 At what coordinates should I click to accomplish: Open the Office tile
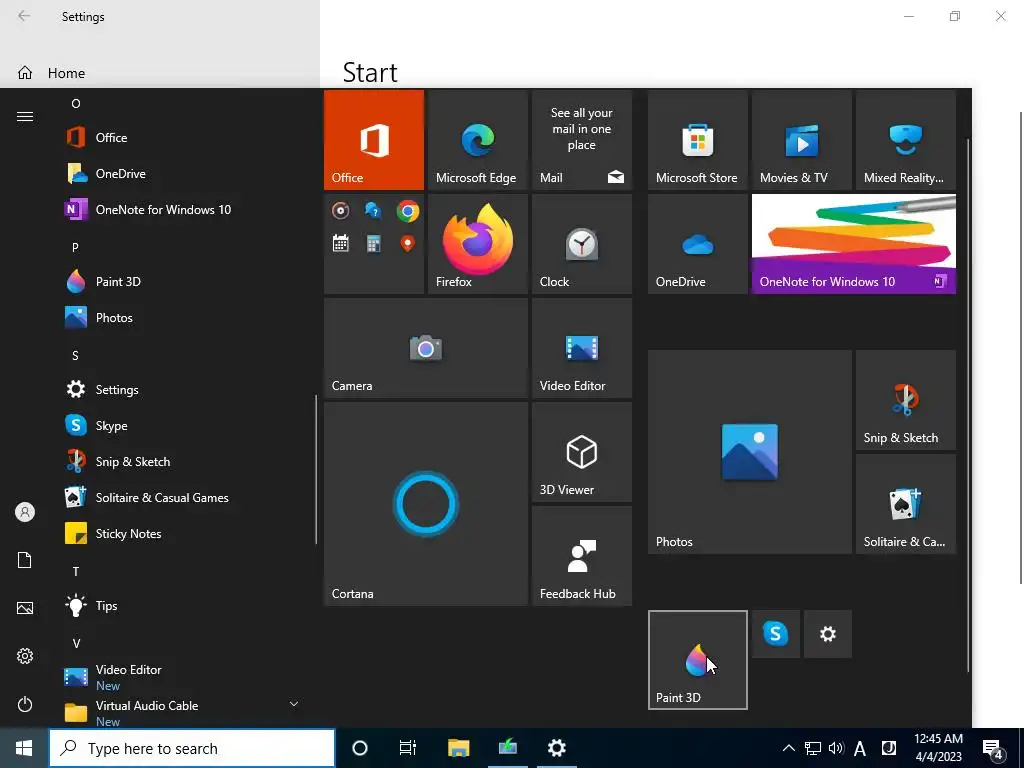[x=374, y=140]
